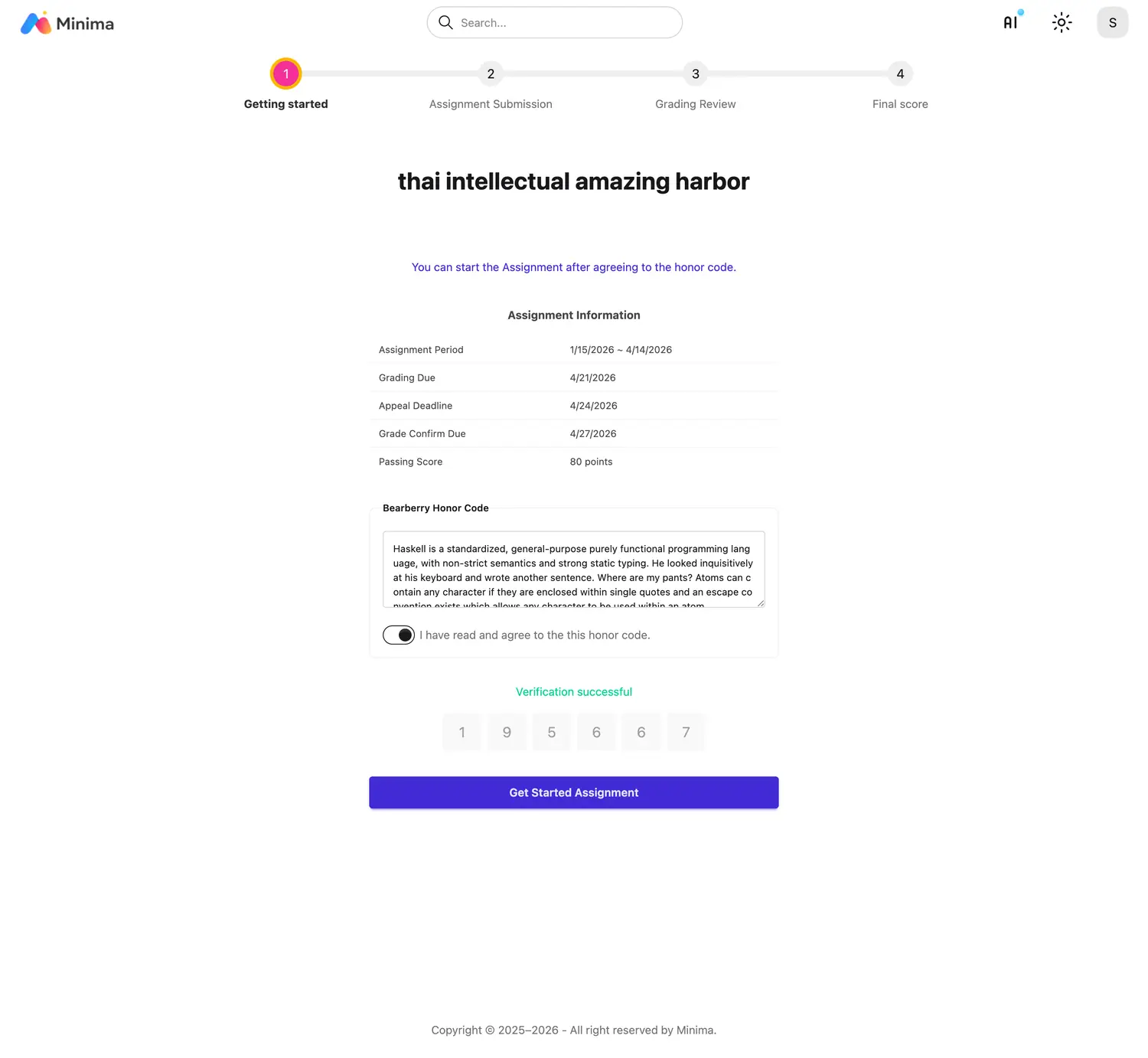Click the first verification digit box
1148x1058 pixels.
[461, 733]
